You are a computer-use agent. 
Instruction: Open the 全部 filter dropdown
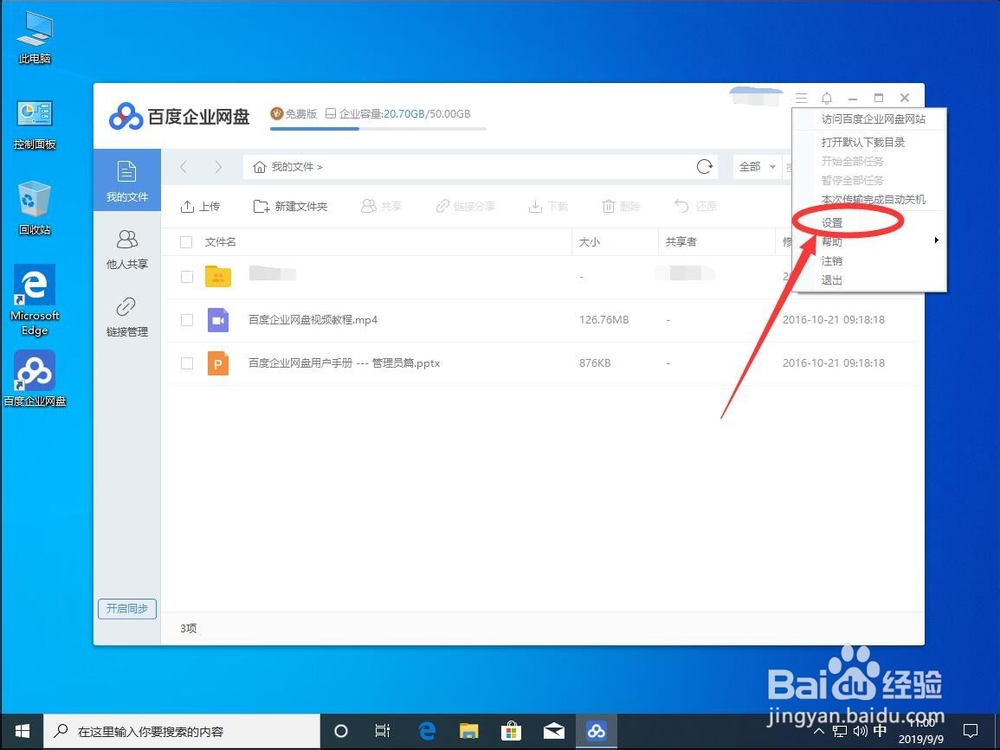click(x=758, y=166)
